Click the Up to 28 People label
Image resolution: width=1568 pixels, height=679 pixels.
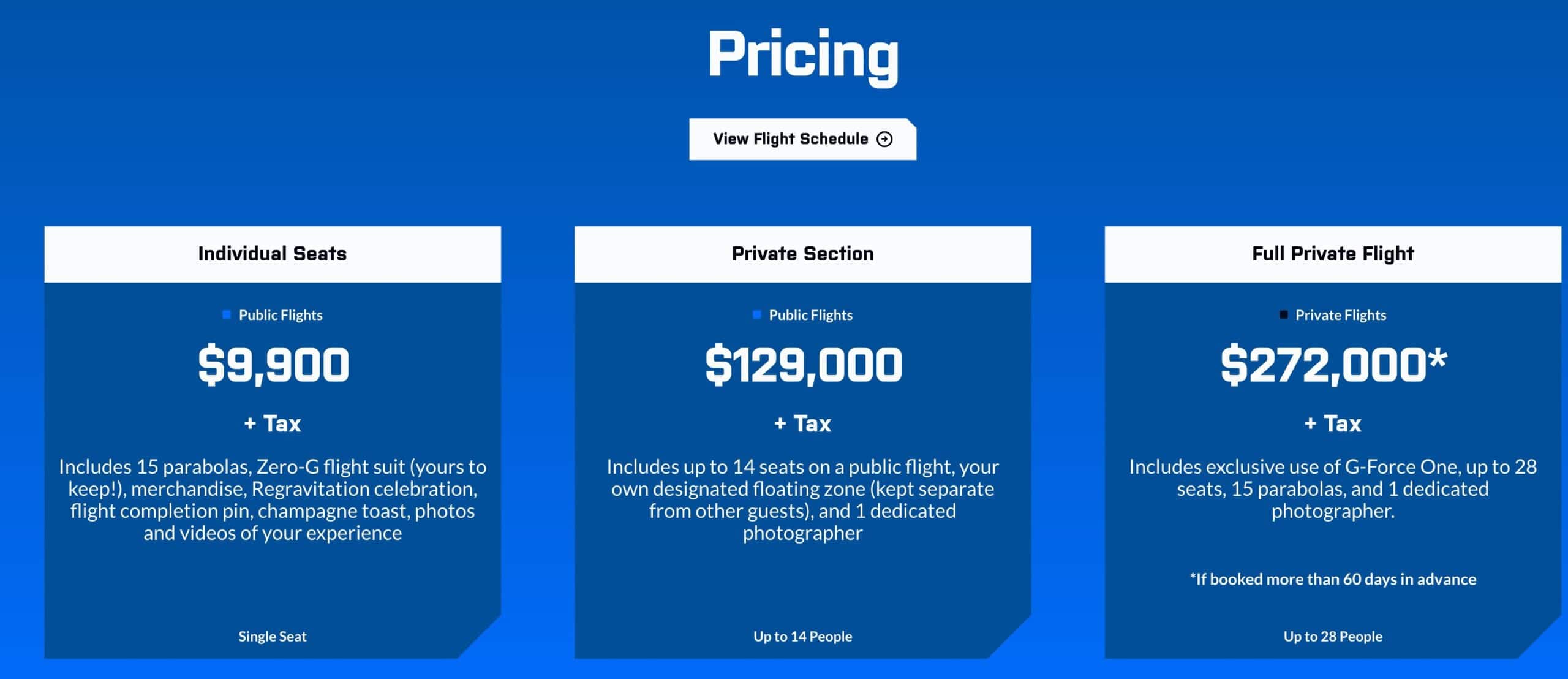[x=1333, y=637]
